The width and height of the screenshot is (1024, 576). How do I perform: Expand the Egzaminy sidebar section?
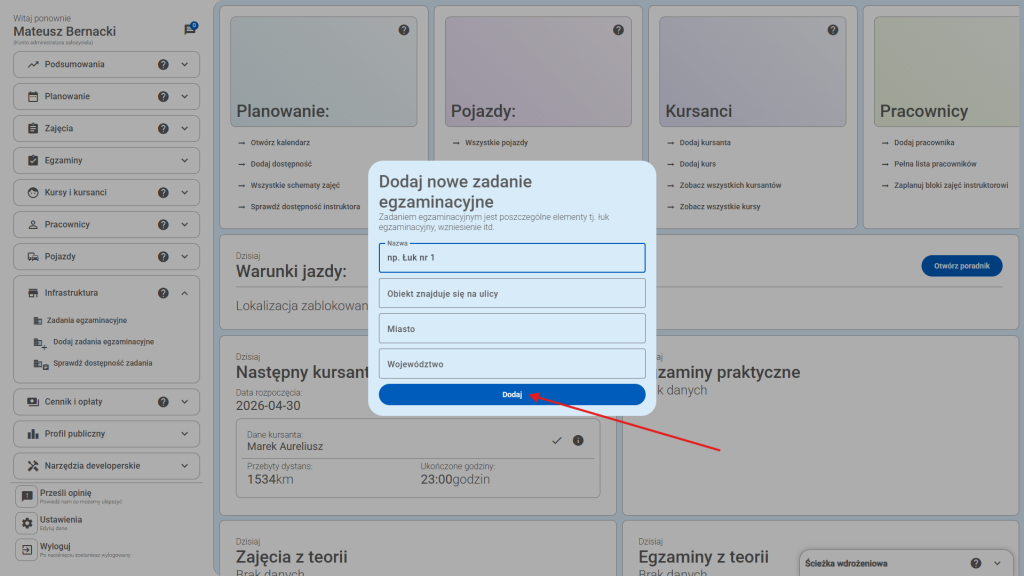(184, 160)
